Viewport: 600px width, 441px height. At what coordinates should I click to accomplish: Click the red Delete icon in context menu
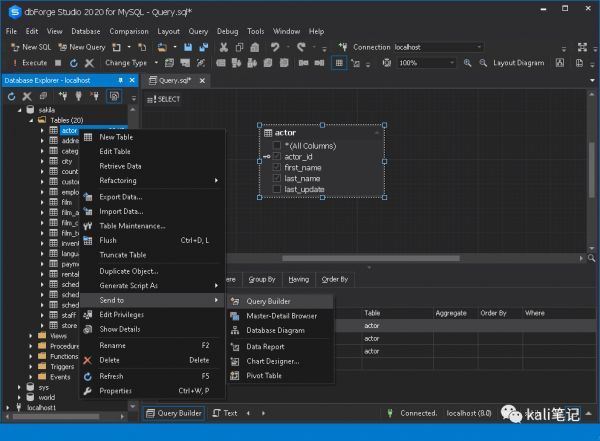click(x=88, y=360)
